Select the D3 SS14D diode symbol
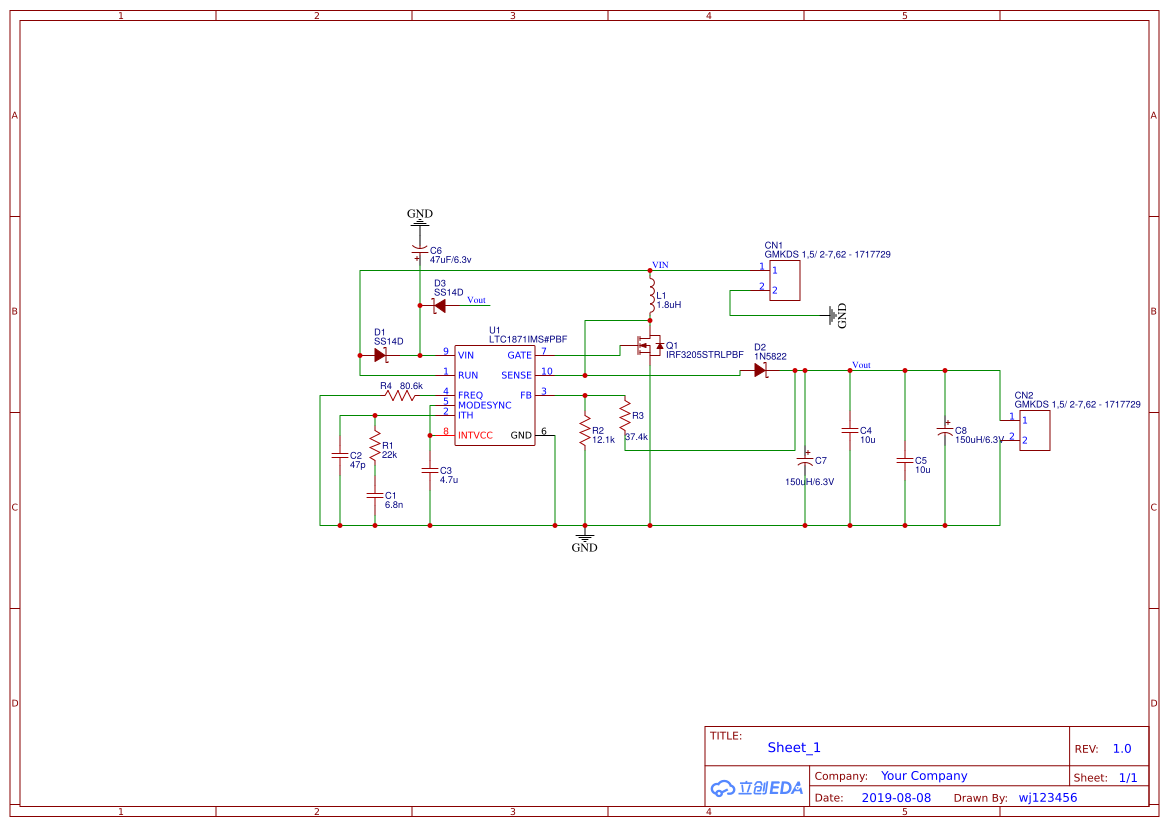Viewport: 1169px width, 827px height. tap(438, 305)
